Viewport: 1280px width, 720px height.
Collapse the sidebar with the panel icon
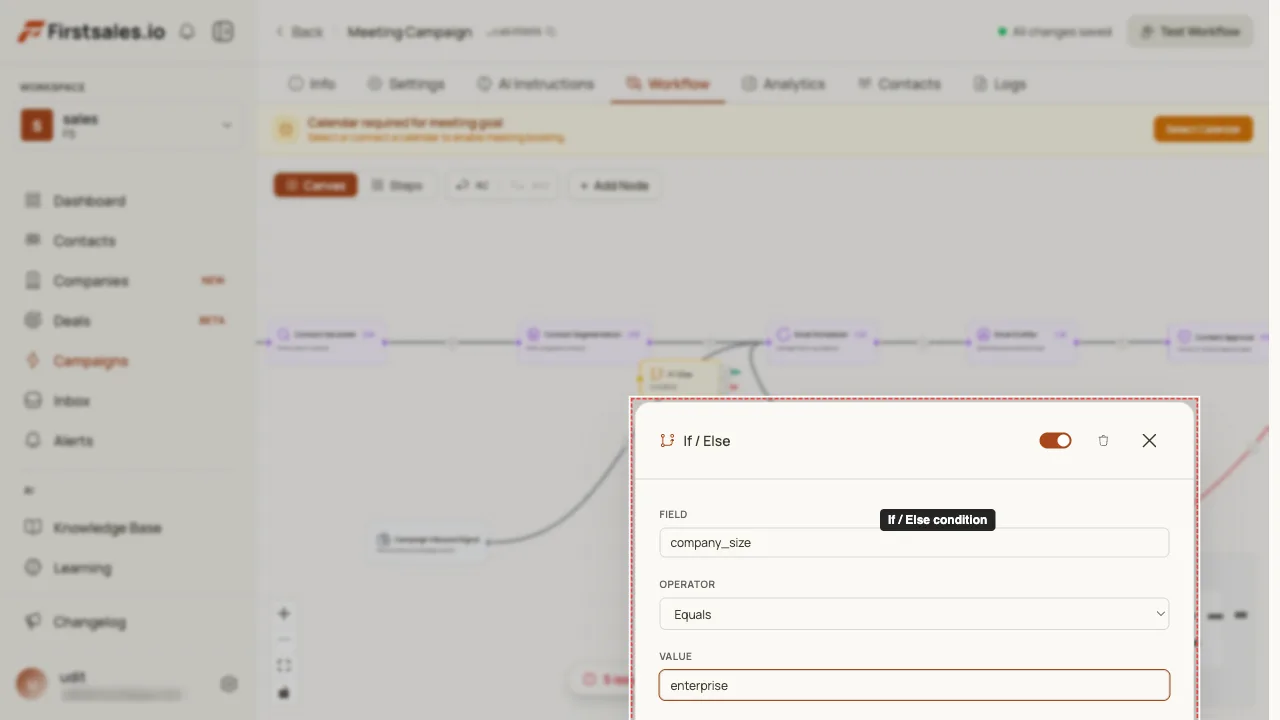[223, 32]
